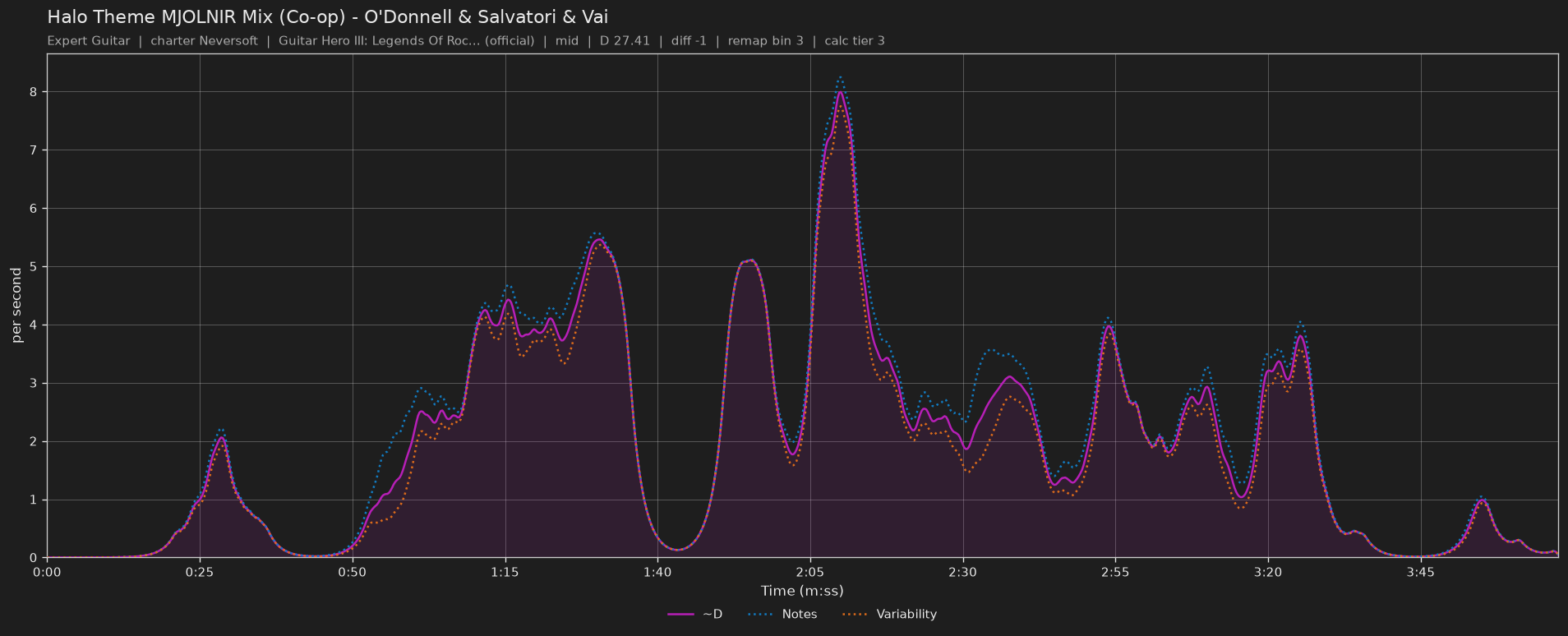Click the 'D 27.41' value

625,41
